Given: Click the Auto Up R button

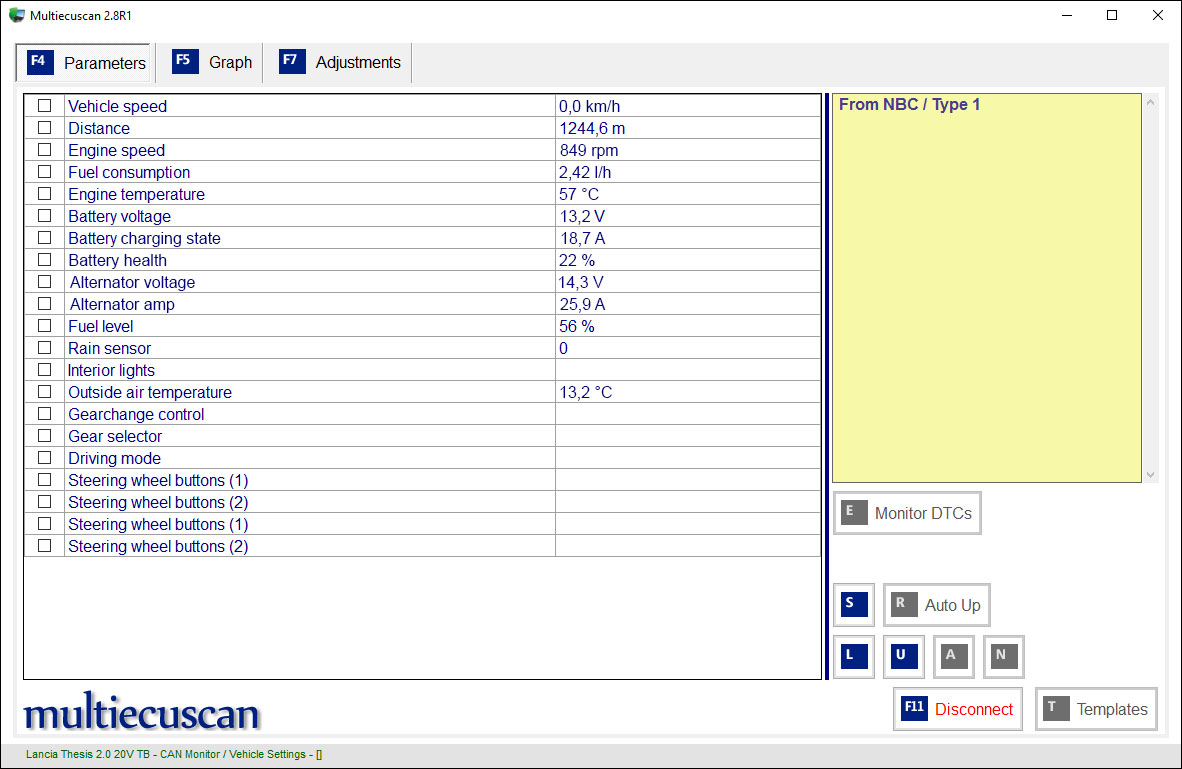Looking at the screenshot, I should tap(936, 605).
